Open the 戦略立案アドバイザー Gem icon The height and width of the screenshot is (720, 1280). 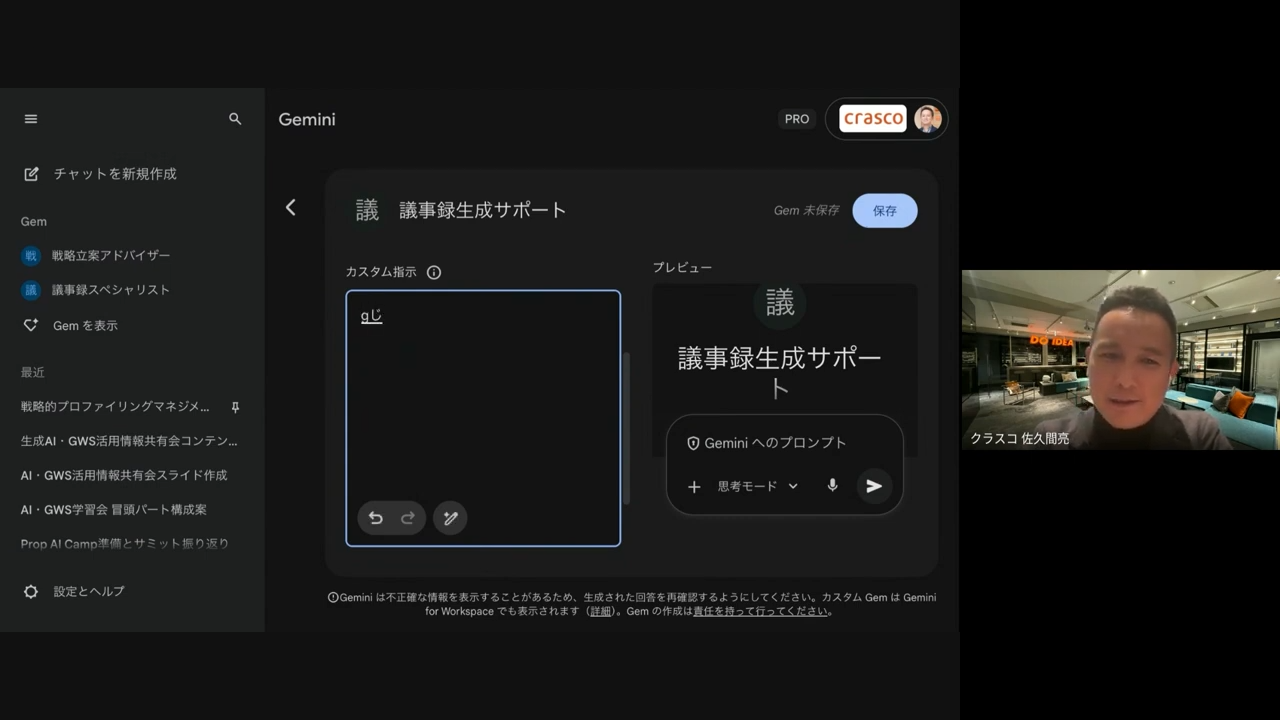[31, 256]
